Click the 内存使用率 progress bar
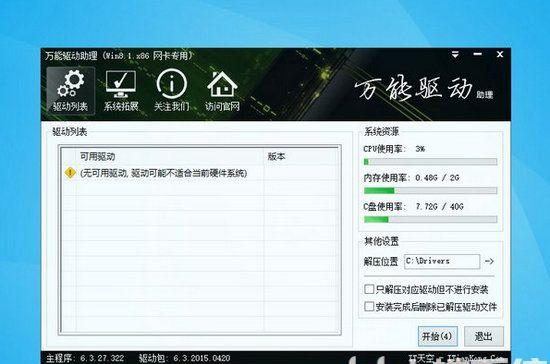This screenshot has height=364, width=550. pyautogui.click(x=430, y=191)
